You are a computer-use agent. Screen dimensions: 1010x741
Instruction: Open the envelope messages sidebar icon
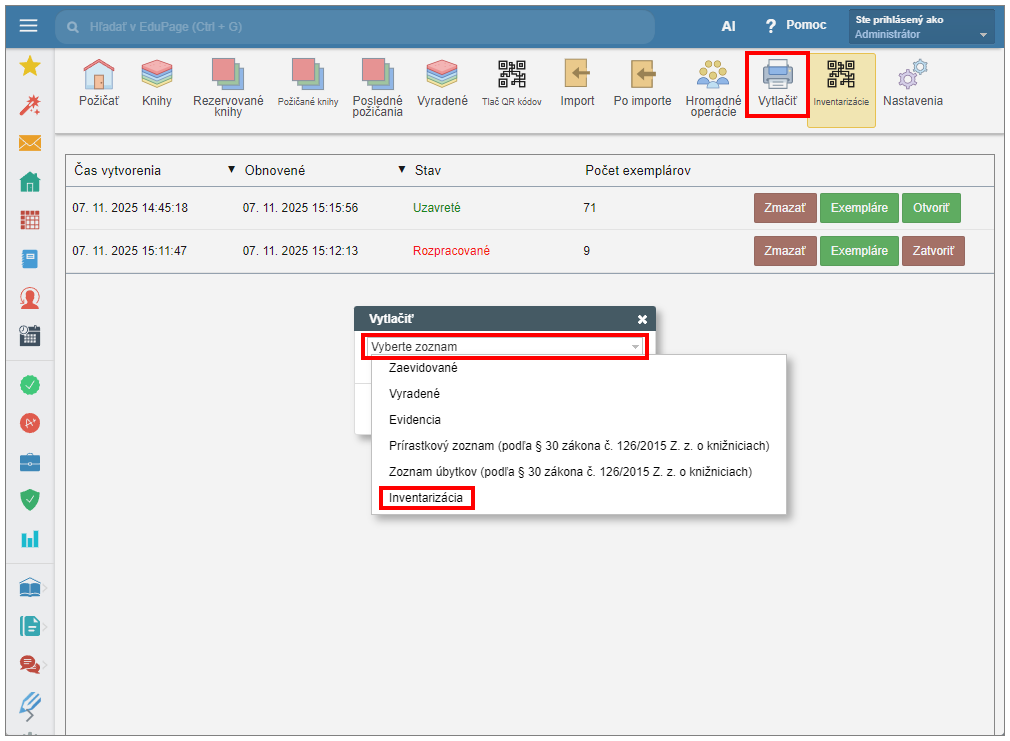[30, 143]
